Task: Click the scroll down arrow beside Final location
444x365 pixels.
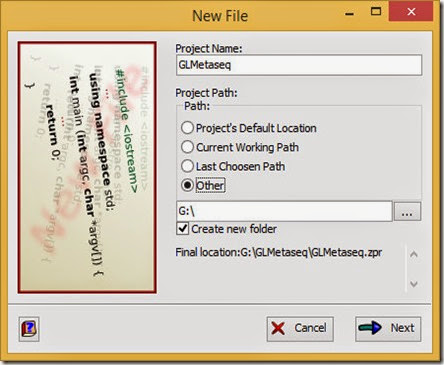Action: point(414,284)
